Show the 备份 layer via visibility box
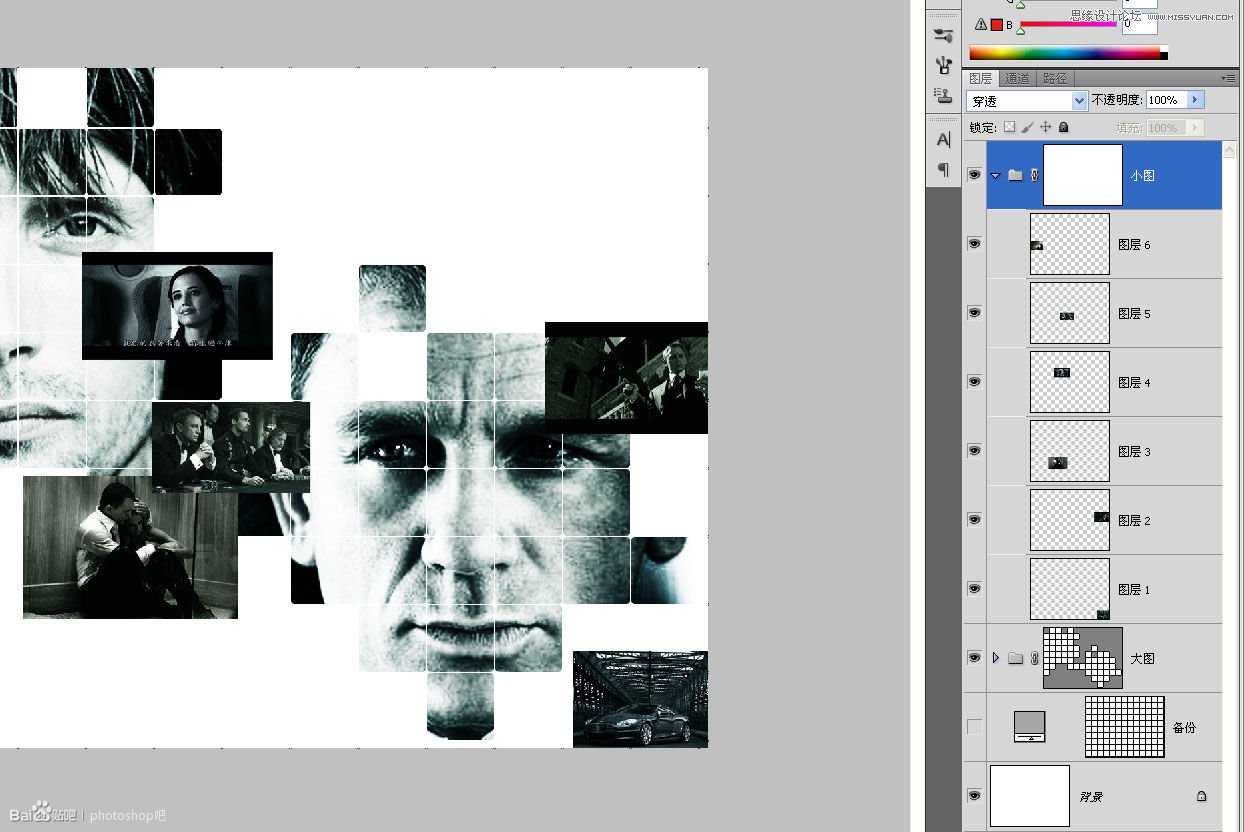This screenshot has width=1244, height=832. click(974, 727)
